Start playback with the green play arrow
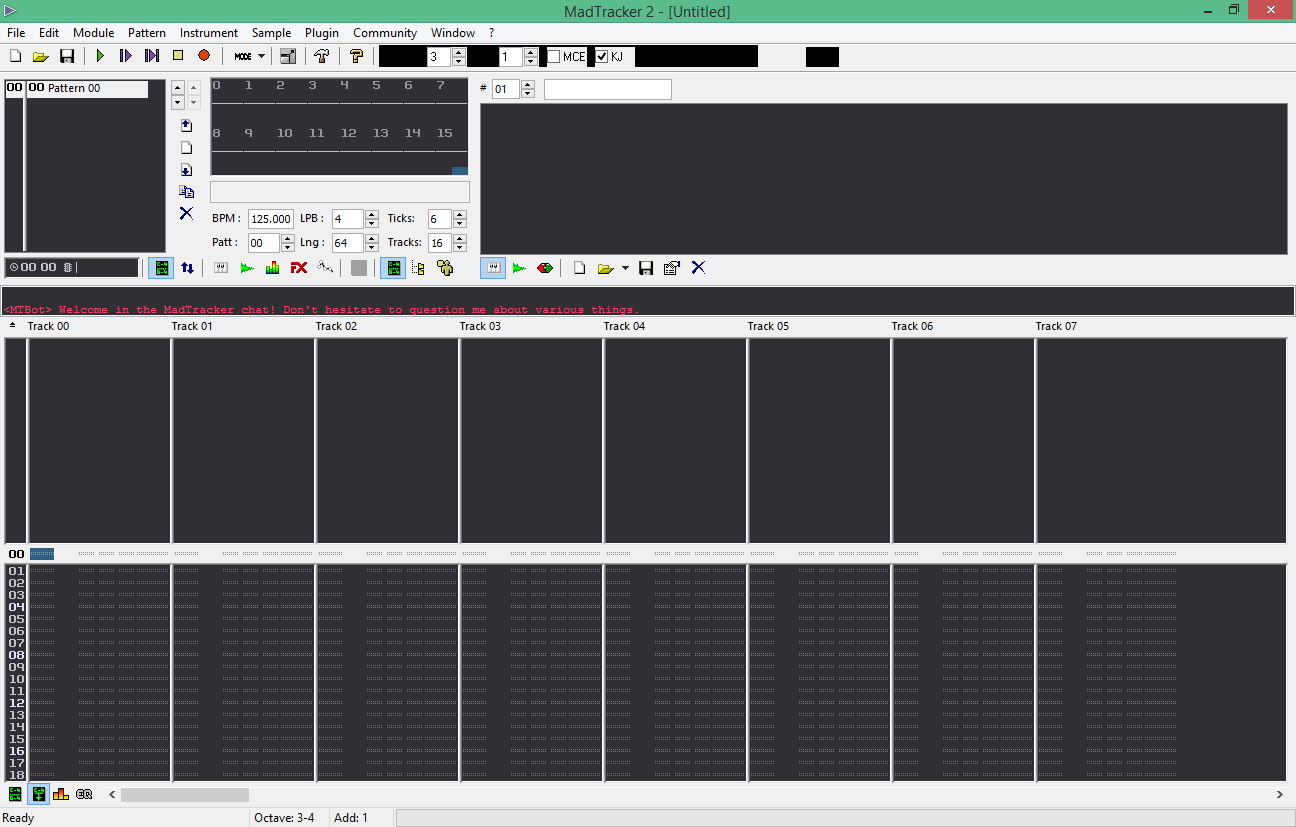The width and height of the screenshot is (1296, 827). (100, 56)
